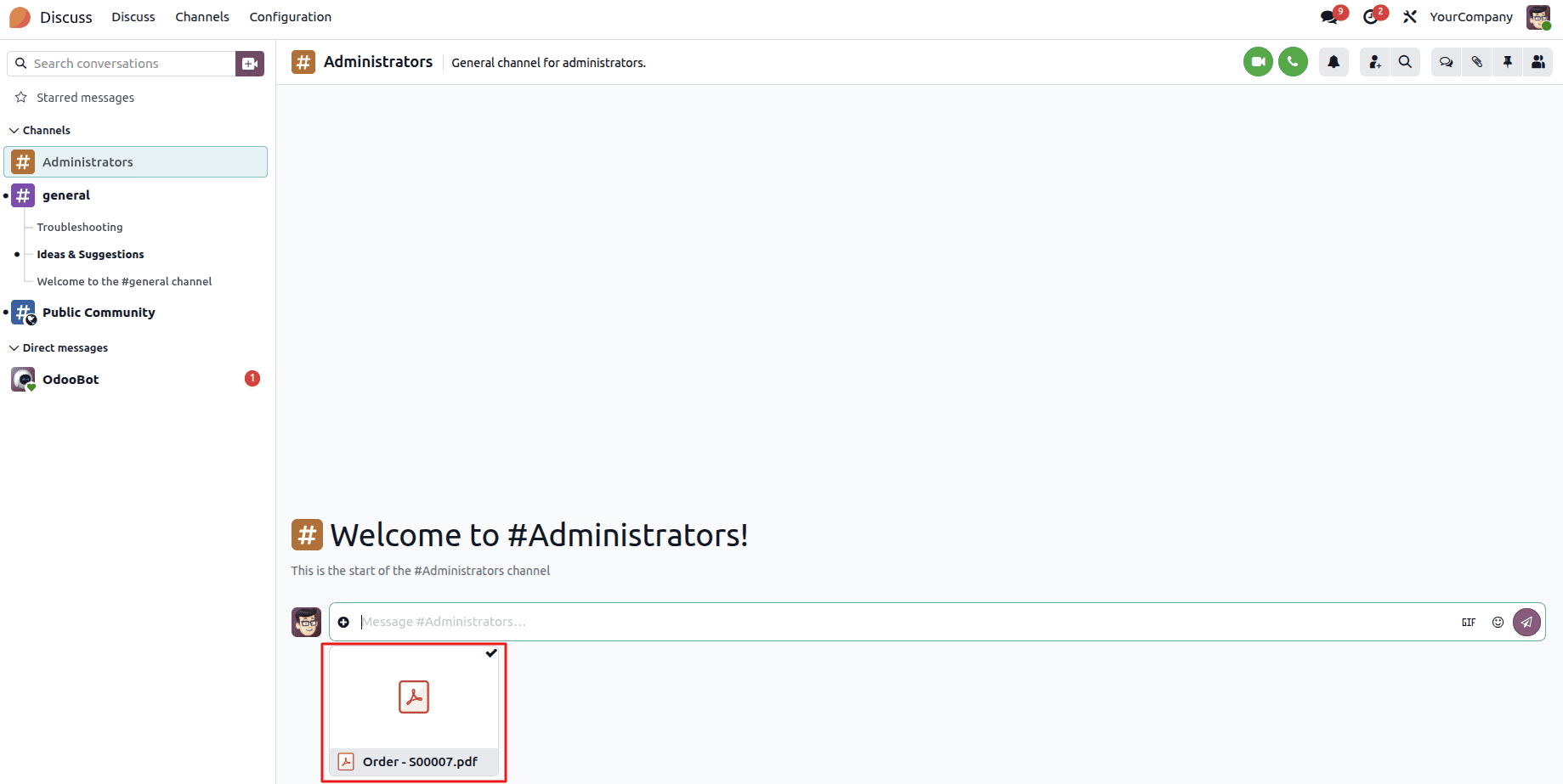Focus the Message #Administrators input
1563x784 pixels.
904,622
